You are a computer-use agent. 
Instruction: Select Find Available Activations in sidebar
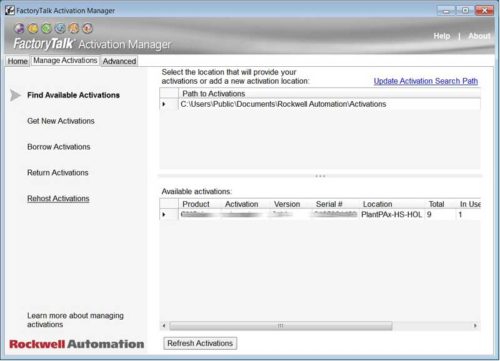tap(73, 95)
